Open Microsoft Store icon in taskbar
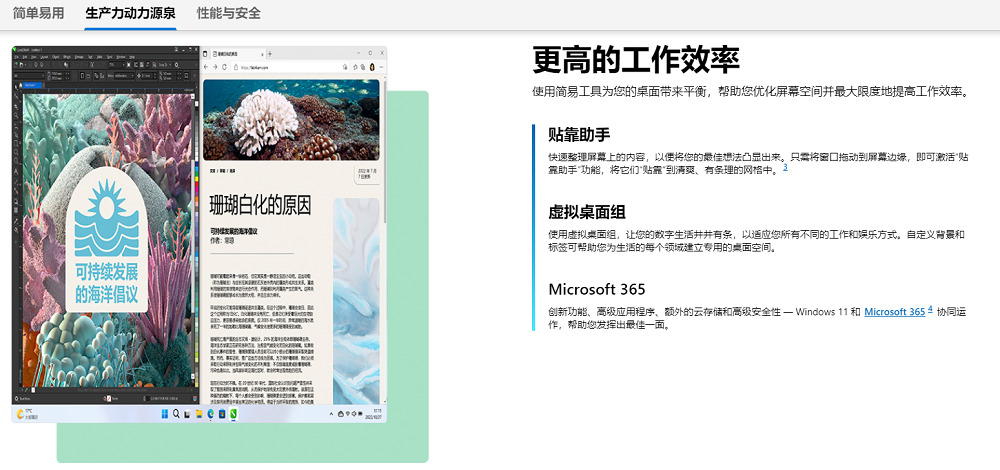 [x=222, y=413]
